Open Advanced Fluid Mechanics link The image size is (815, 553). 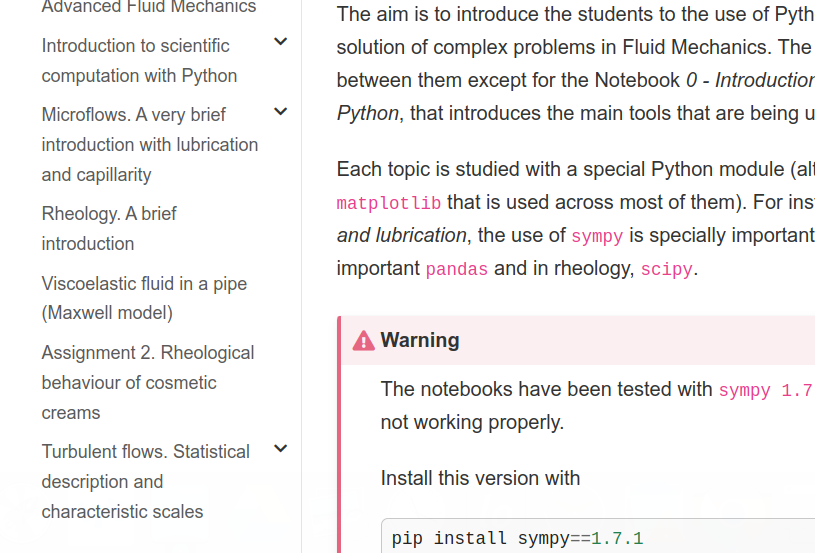(x=149, y=7)
